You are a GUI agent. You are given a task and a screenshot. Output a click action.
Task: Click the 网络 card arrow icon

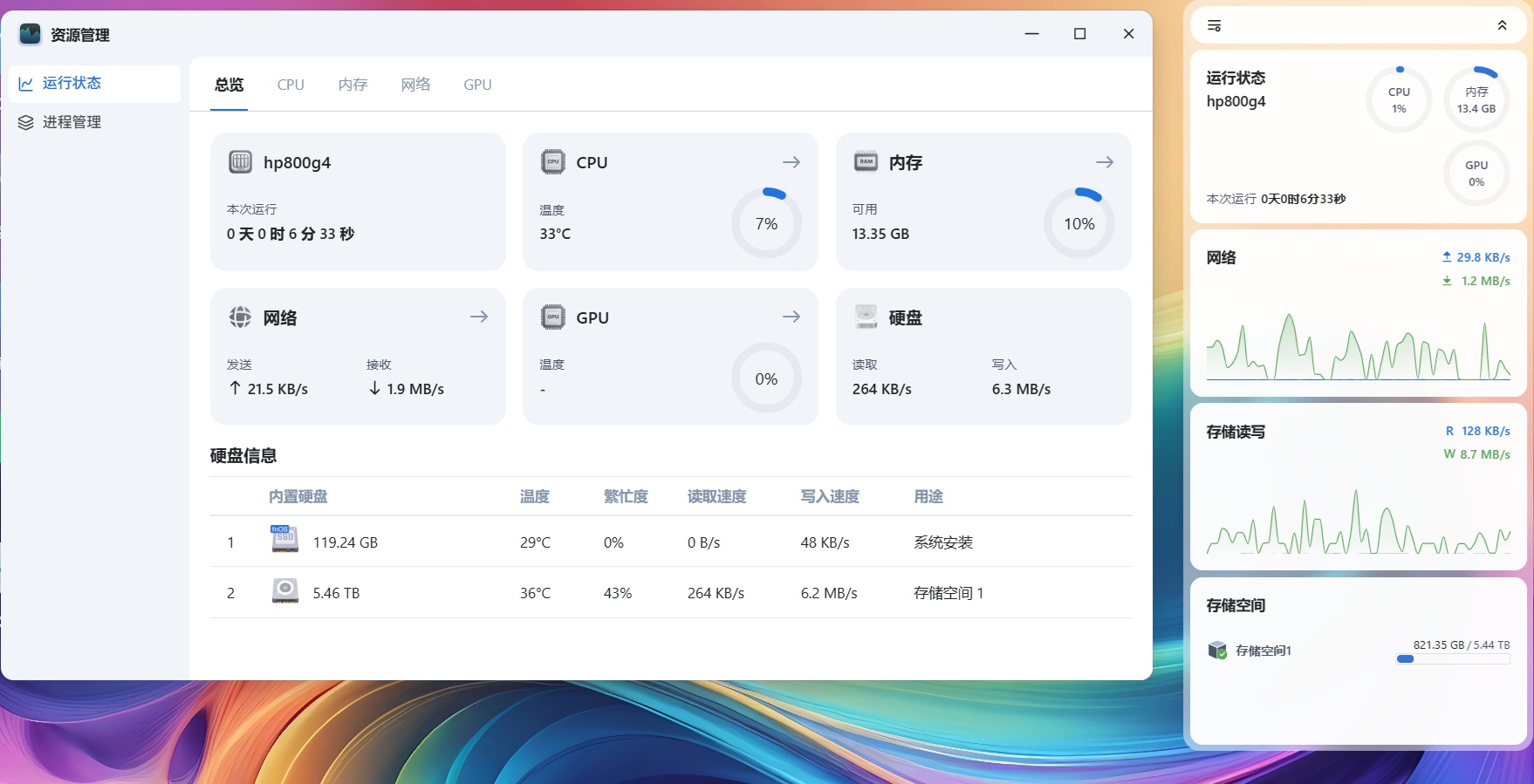[478, 317]
